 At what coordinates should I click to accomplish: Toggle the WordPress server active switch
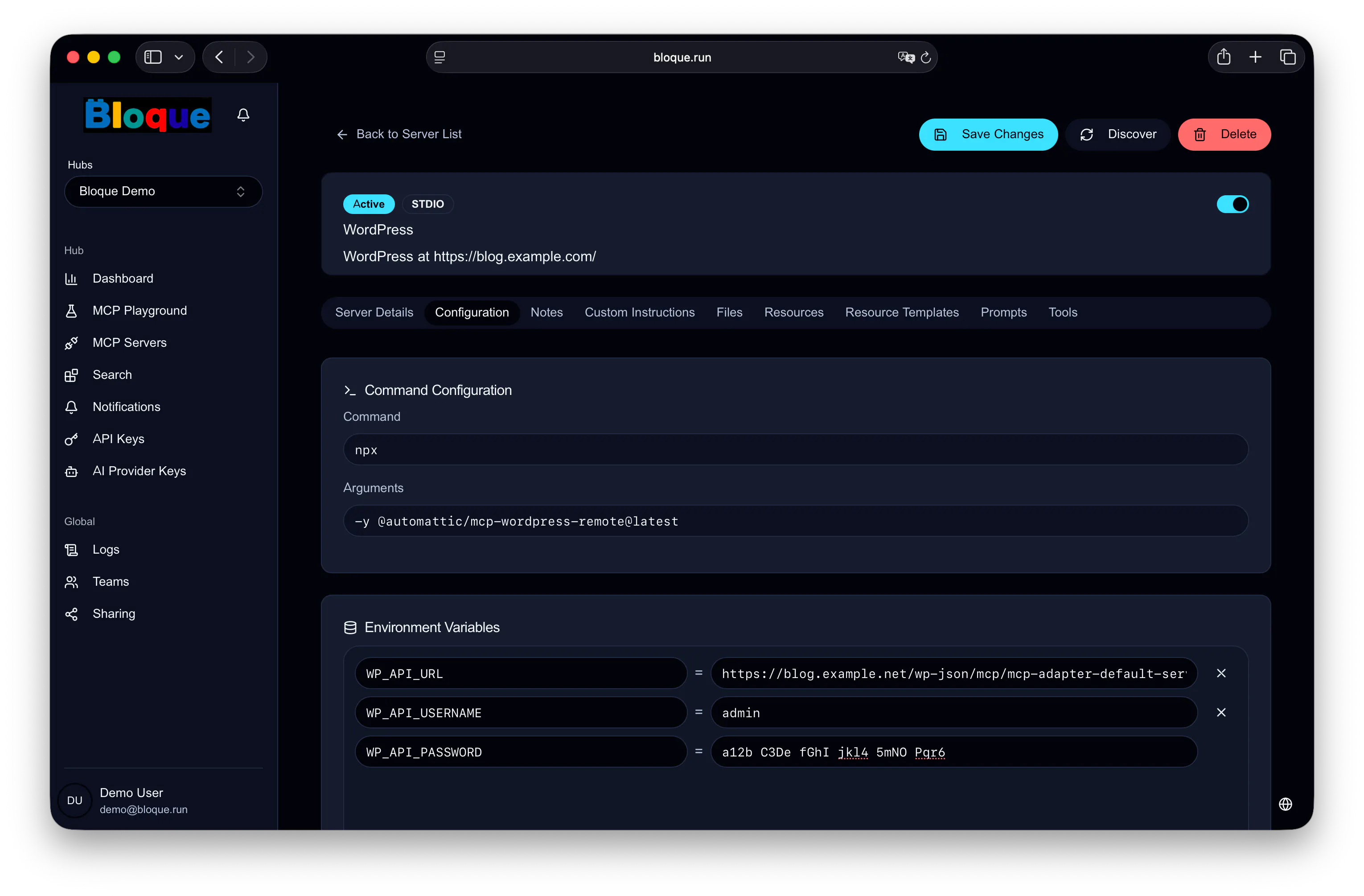pos(1232,204)
